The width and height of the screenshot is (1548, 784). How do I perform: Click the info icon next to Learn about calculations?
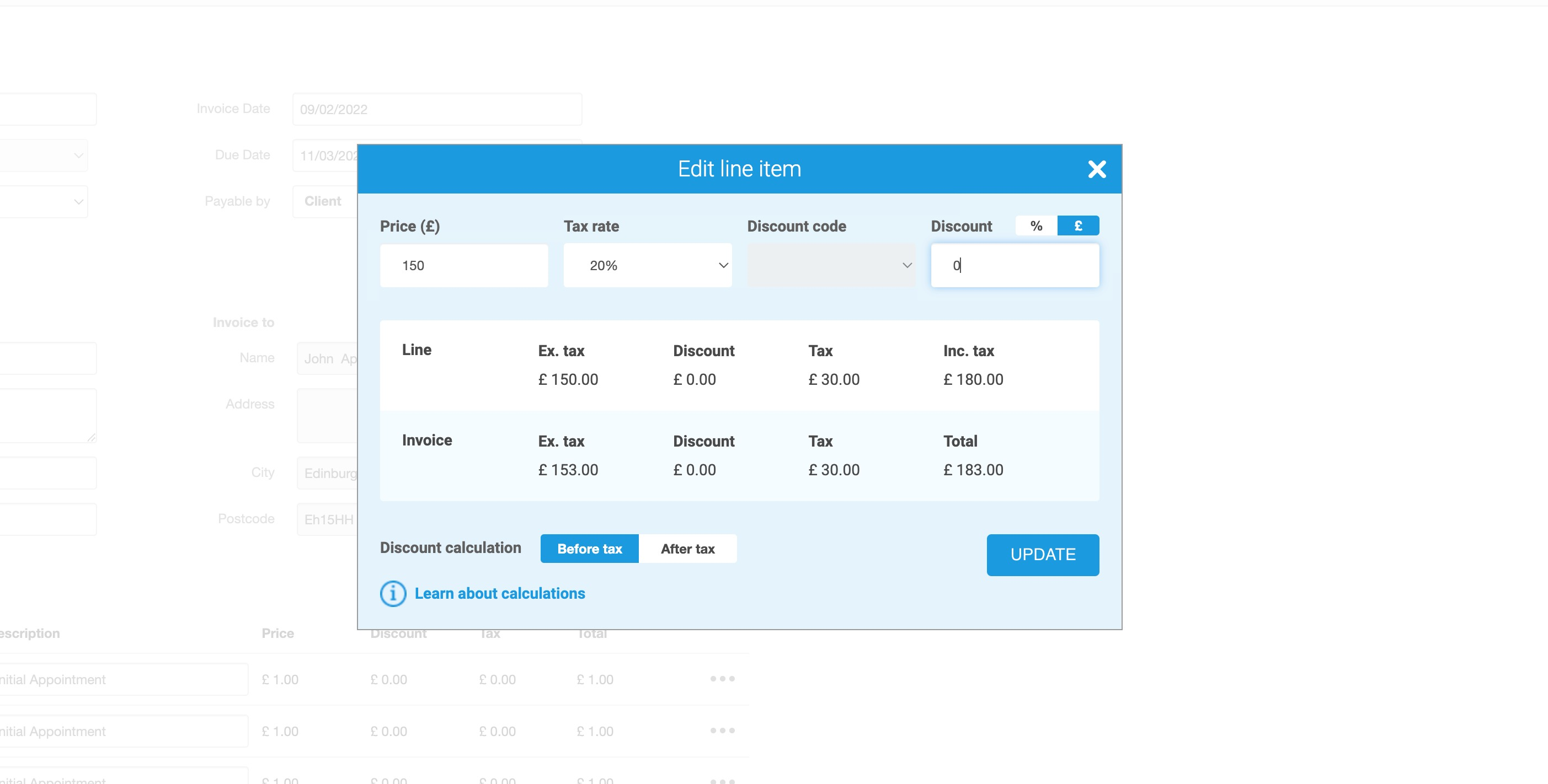coord(392,594)
